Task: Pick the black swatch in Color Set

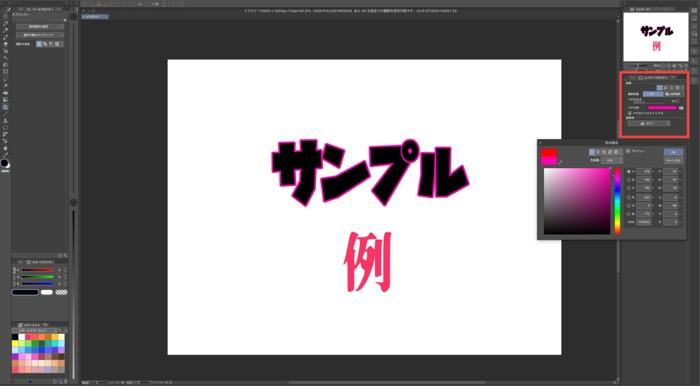Action: [x=15, y=337]
